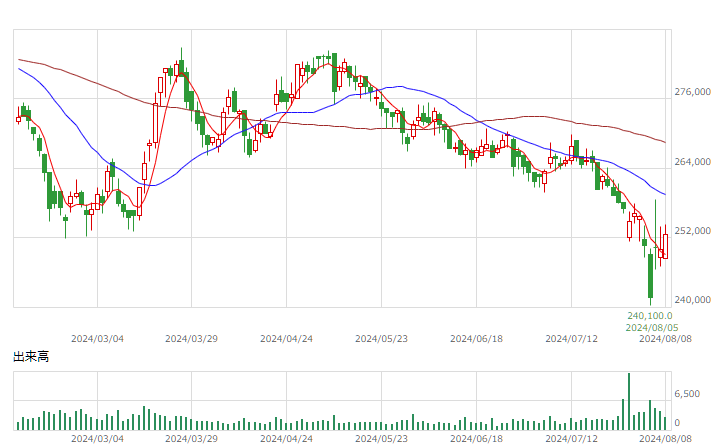Click 2024/07/12 date under the price chart
Image resolution: width=718 pixels, height=448 pixels.
pyautogui.click(x=571, y=339)
